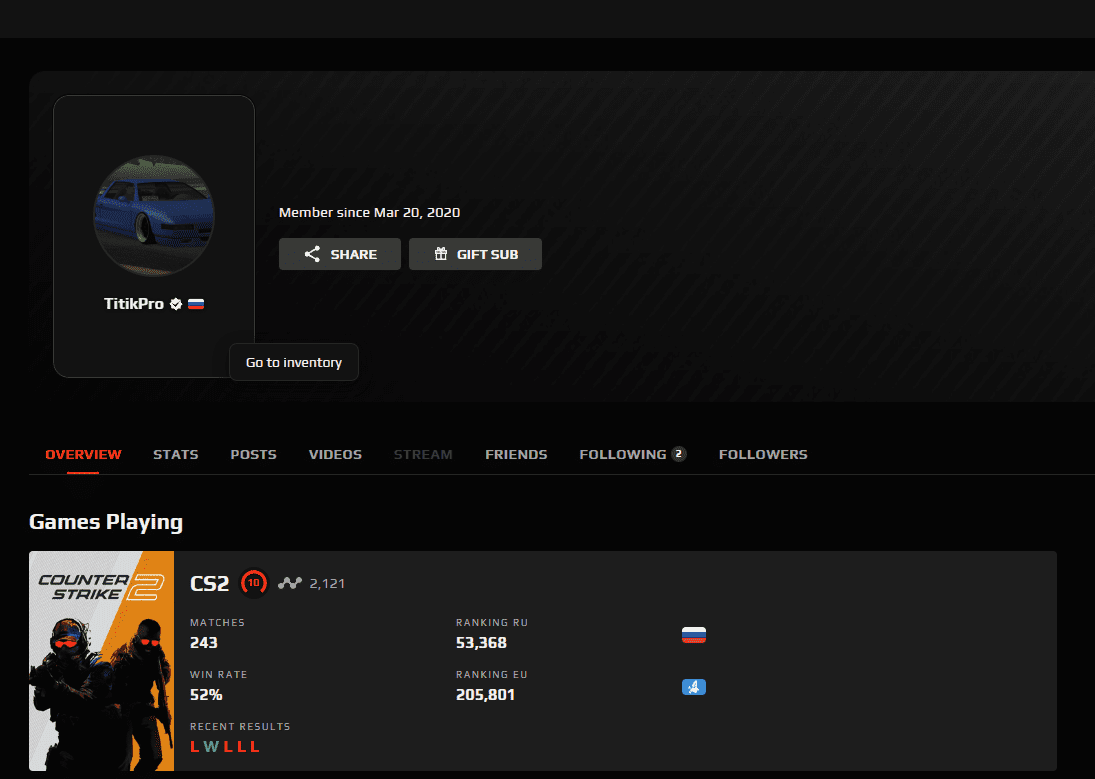1095x779 pixels.
Task: Click Go to inventory
Action: [x=294, y=362]
